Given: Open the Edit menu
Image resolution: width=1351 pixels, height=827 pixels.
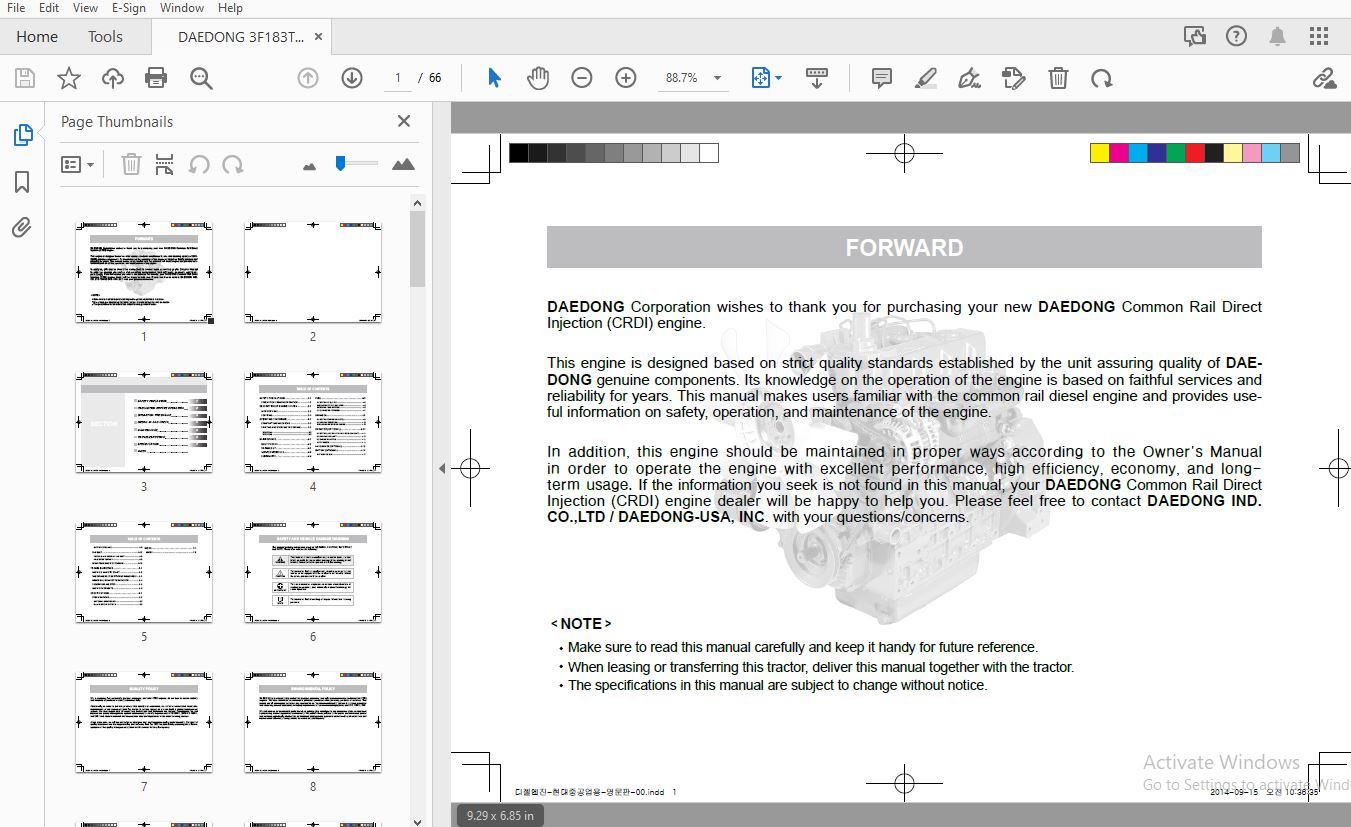Looking at the screenshot, I should pos(49,8).
